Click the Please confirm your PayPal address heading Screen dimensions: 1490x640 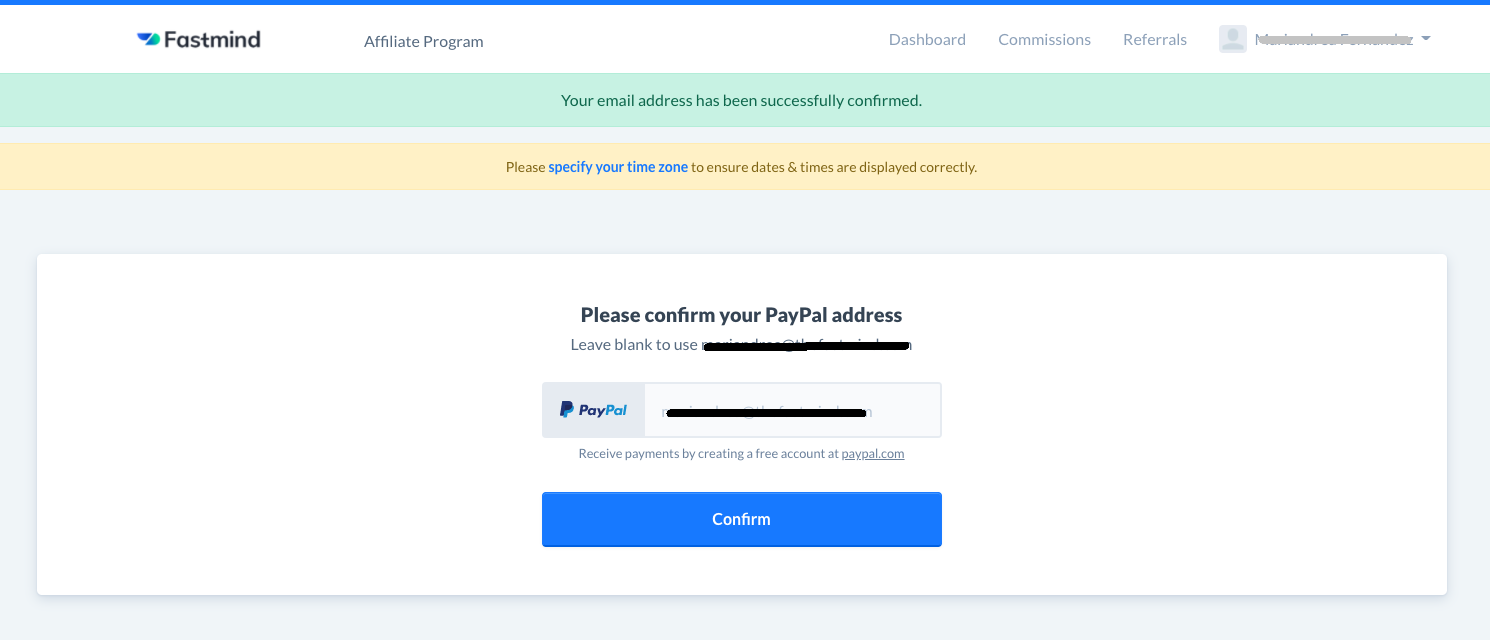pos(742,315)
